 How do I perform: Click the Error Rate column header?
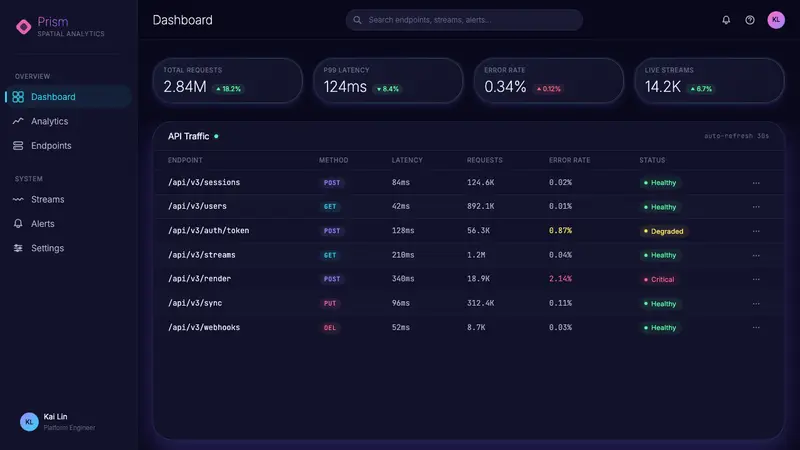(x=569, y=160)
